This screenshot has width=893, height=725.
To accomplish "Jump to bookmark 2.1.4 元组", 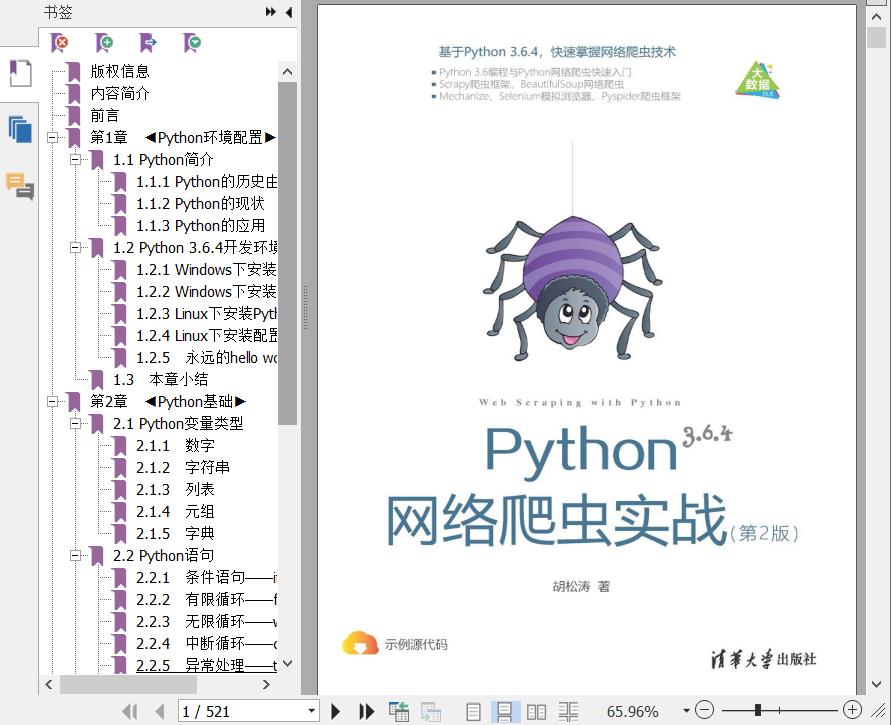I will (175, 511).
